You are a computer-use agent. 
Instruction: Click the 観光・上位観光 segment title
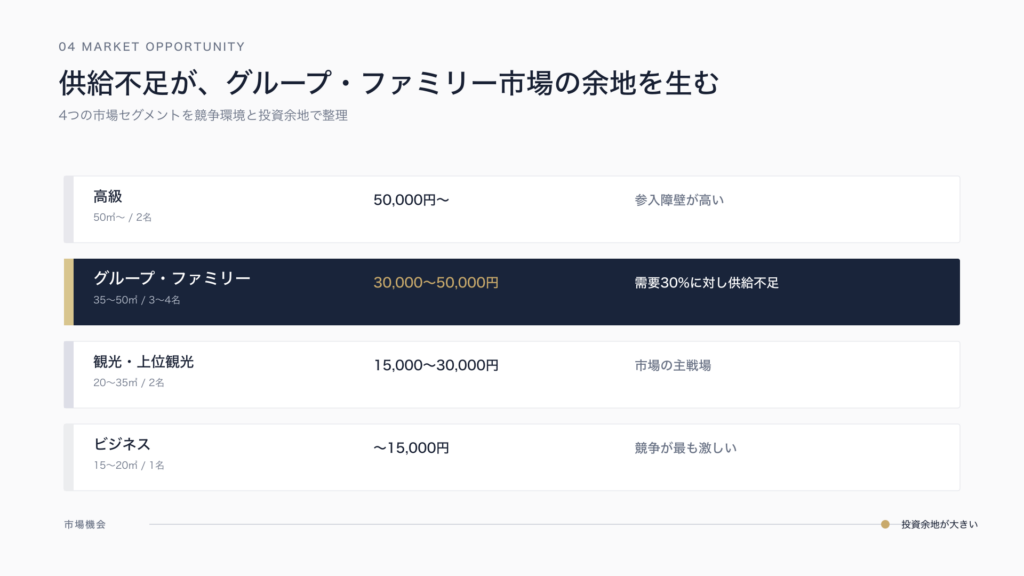pos(144,362)
